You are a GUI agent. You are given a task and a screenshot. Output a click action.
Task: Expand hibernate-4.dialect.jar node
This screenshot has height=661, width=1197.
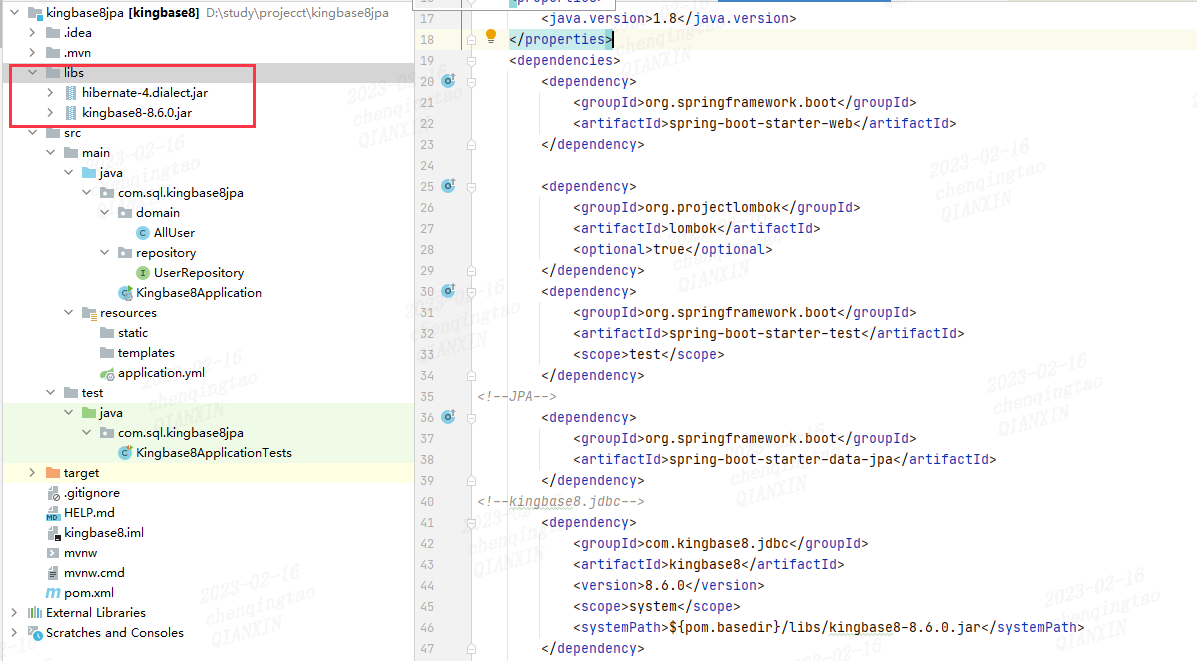tap(50, 92)
